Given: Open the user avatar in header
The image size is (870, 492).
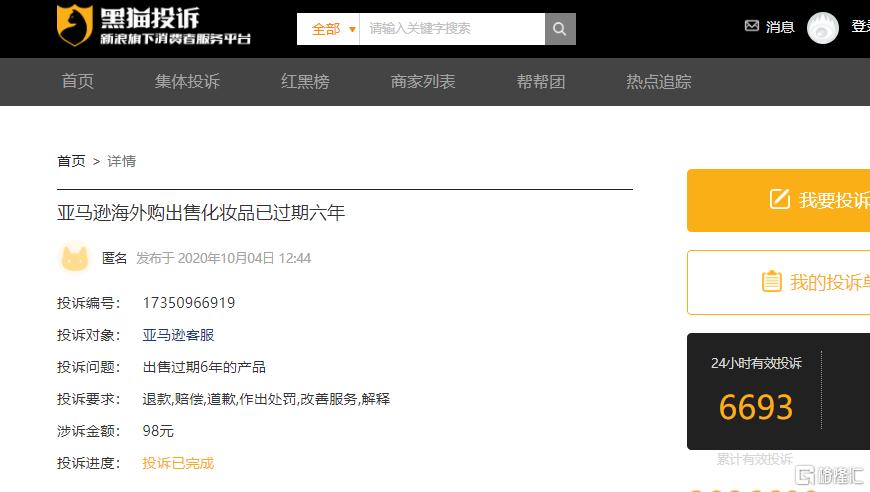Looking at the screenshot, I should [x=822, y=28].
